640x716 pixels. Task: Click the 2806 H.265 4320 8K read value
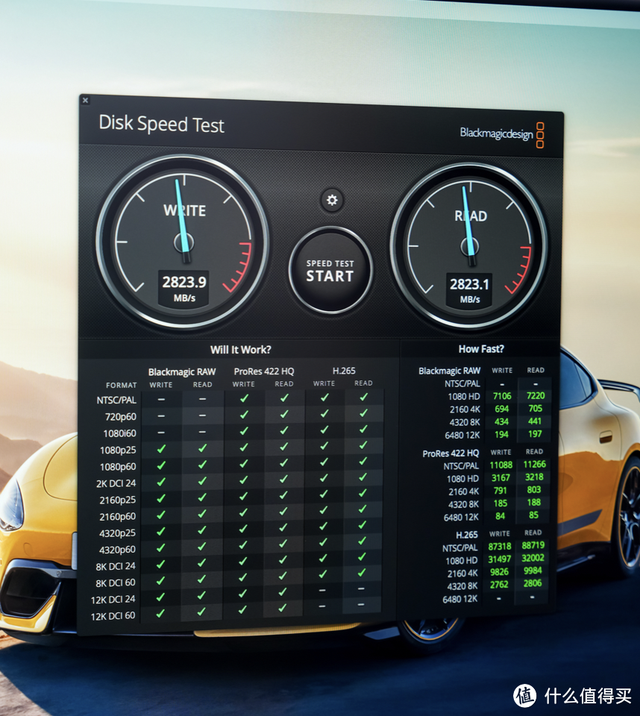533,584
